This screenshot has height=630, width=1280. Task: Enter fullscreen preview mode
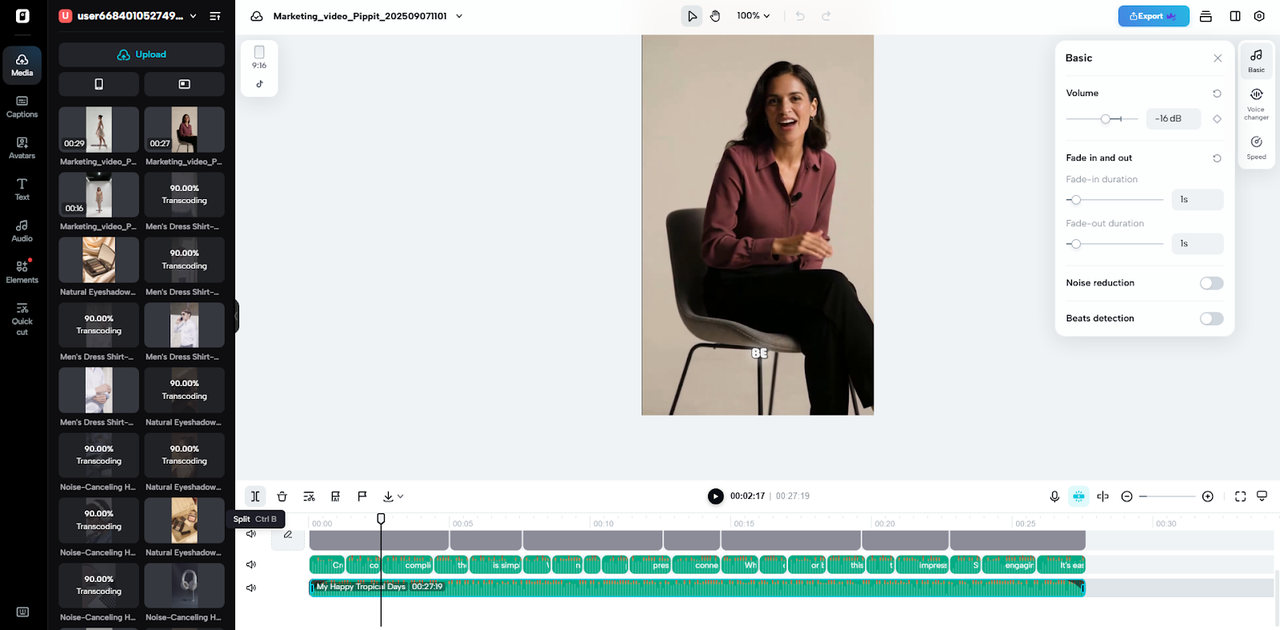tap(1240, 496)
